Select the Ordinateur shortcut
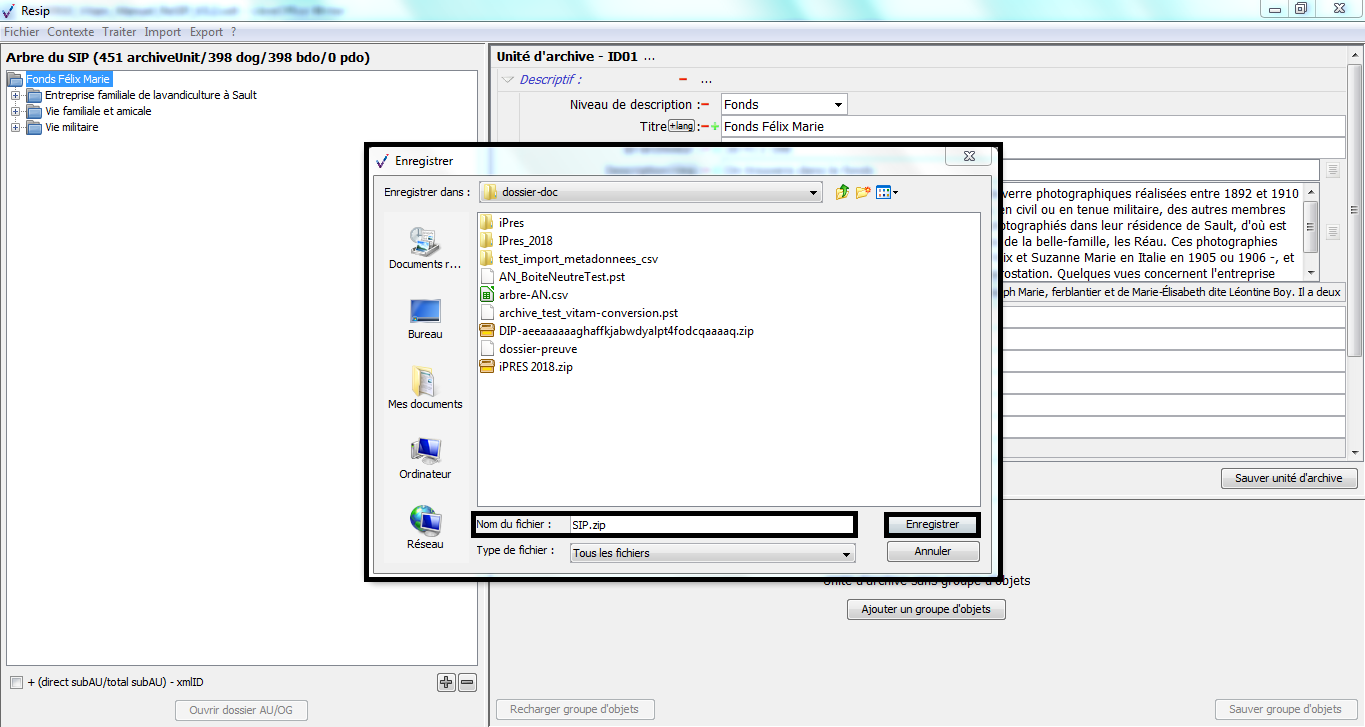This screenshot has width=1365, height=727. point(425,458)
